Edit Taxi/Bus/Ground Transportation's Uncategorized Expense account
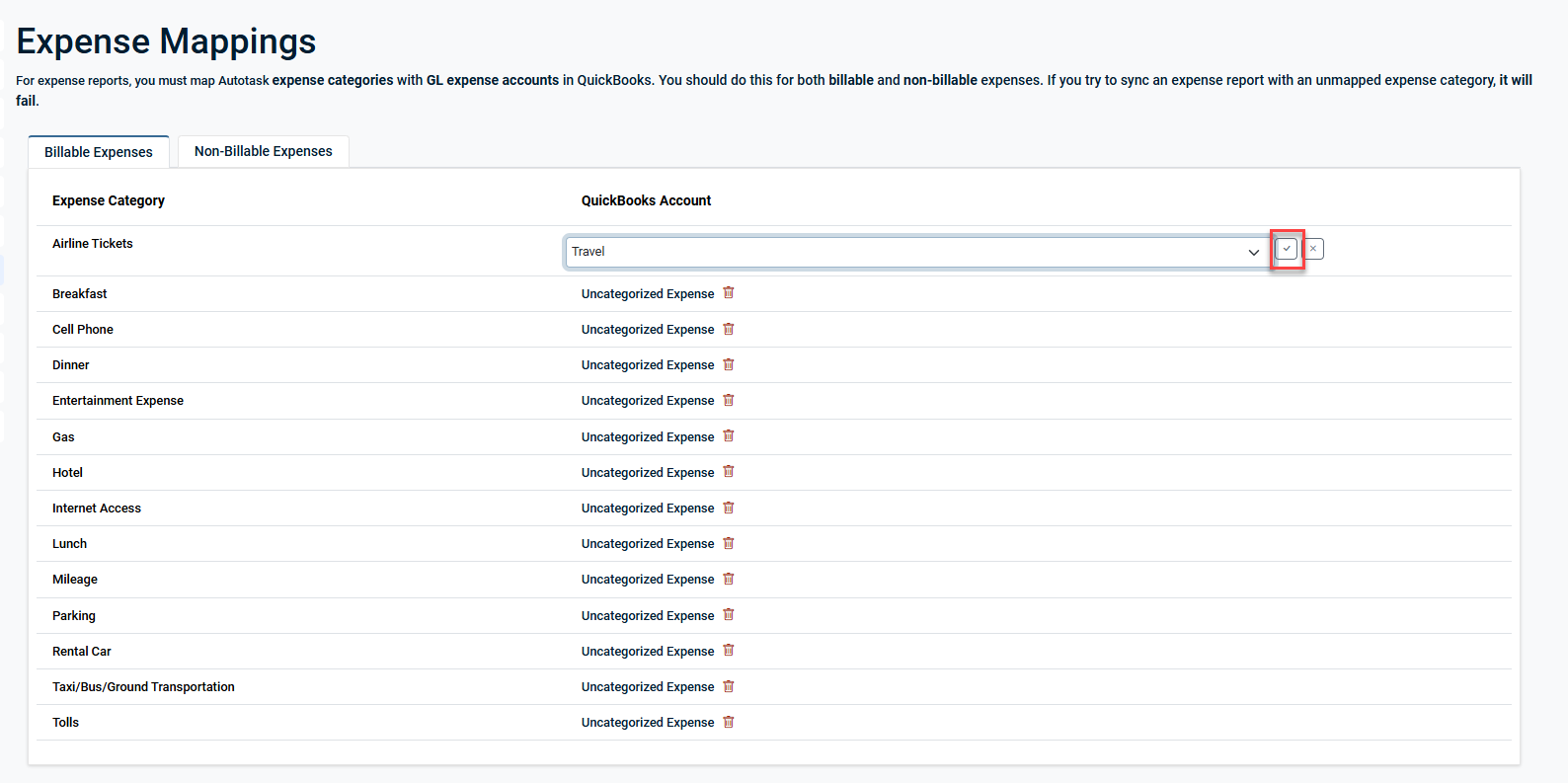This screenshot has width=1568, height=783. 648,687
